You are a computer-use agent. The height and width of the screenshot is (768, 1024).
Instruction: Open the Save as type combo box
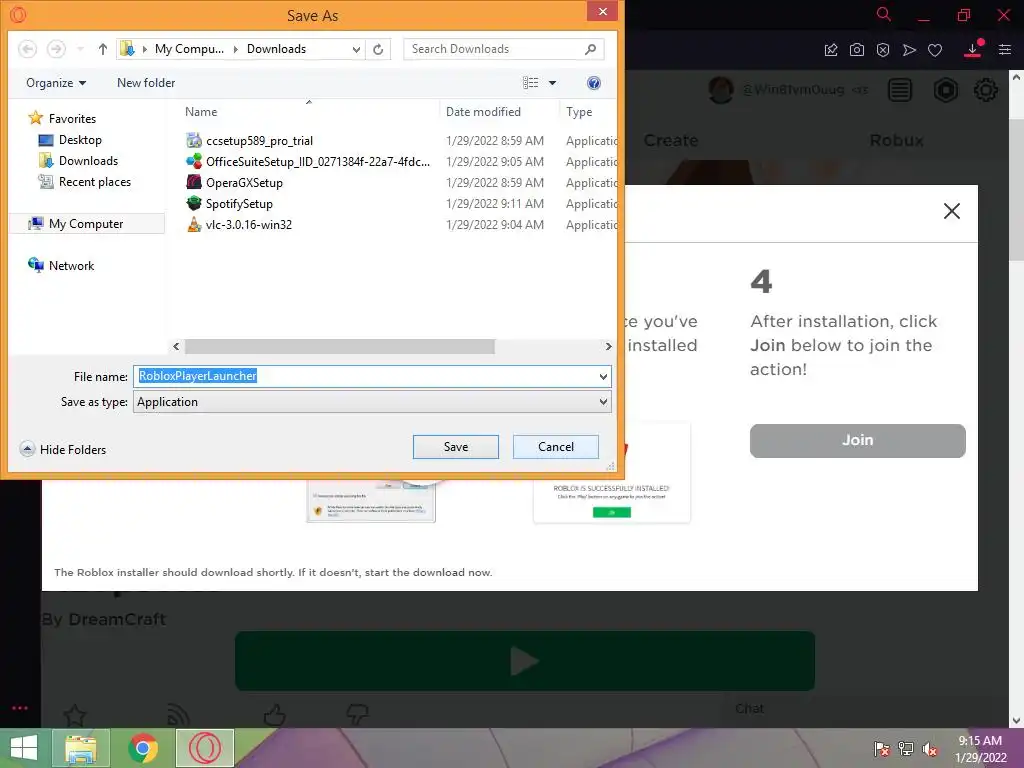[x=372, y=402]
